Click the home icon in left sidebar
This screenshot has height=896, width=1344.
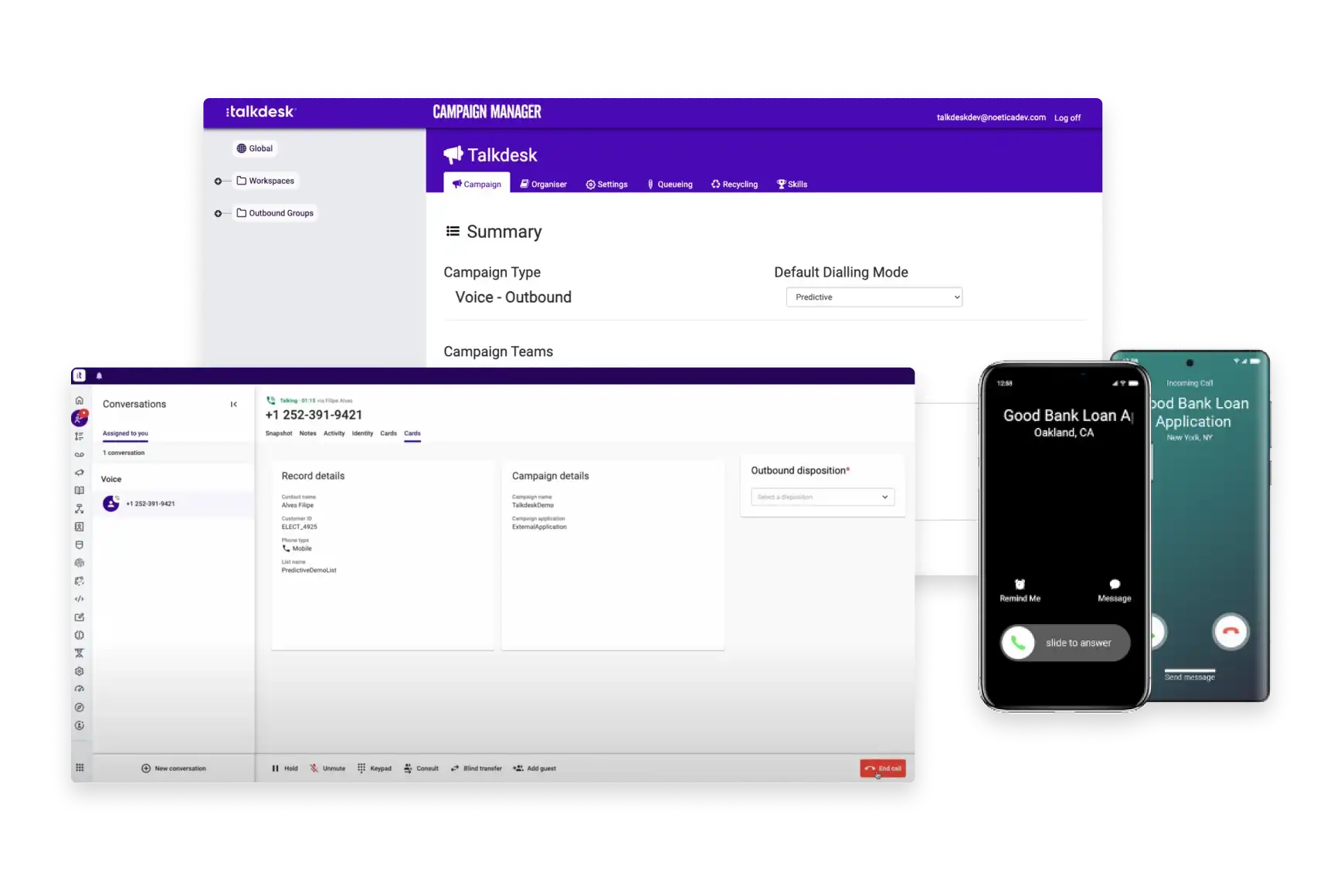(x=79, y=400)
